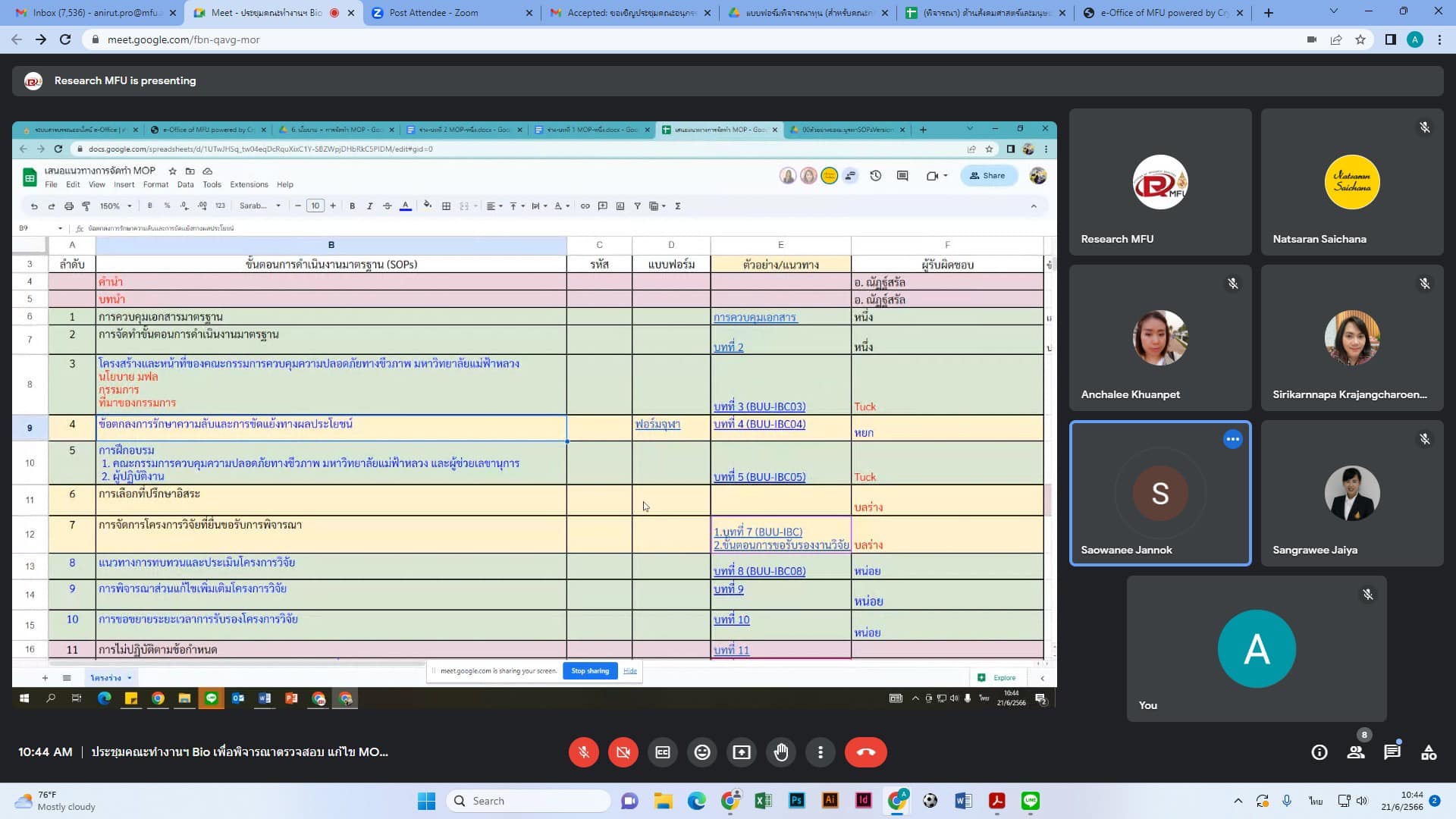1456x819 pixels.
Task: Open Chrome tab search chevron
Action: click(x=1334, y=11)
